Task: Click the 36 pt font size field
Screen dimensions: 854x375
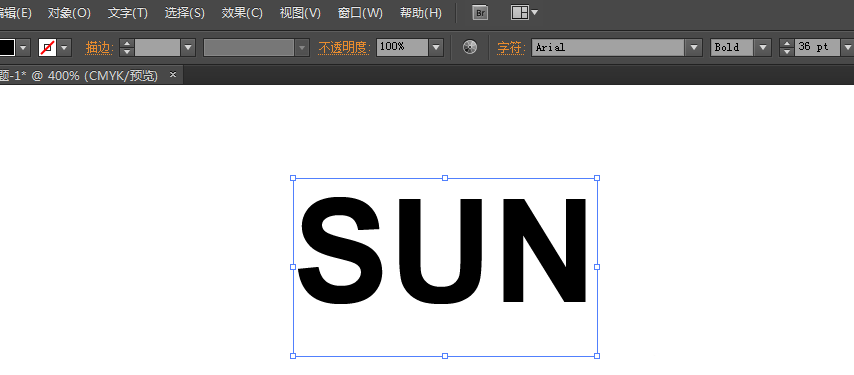Action: pyautogui.click(x=818, y=48)
